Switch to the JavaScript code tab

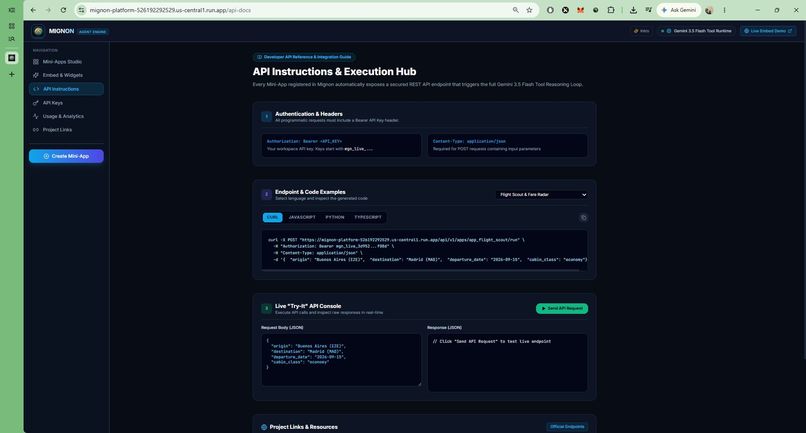[302, 217]
